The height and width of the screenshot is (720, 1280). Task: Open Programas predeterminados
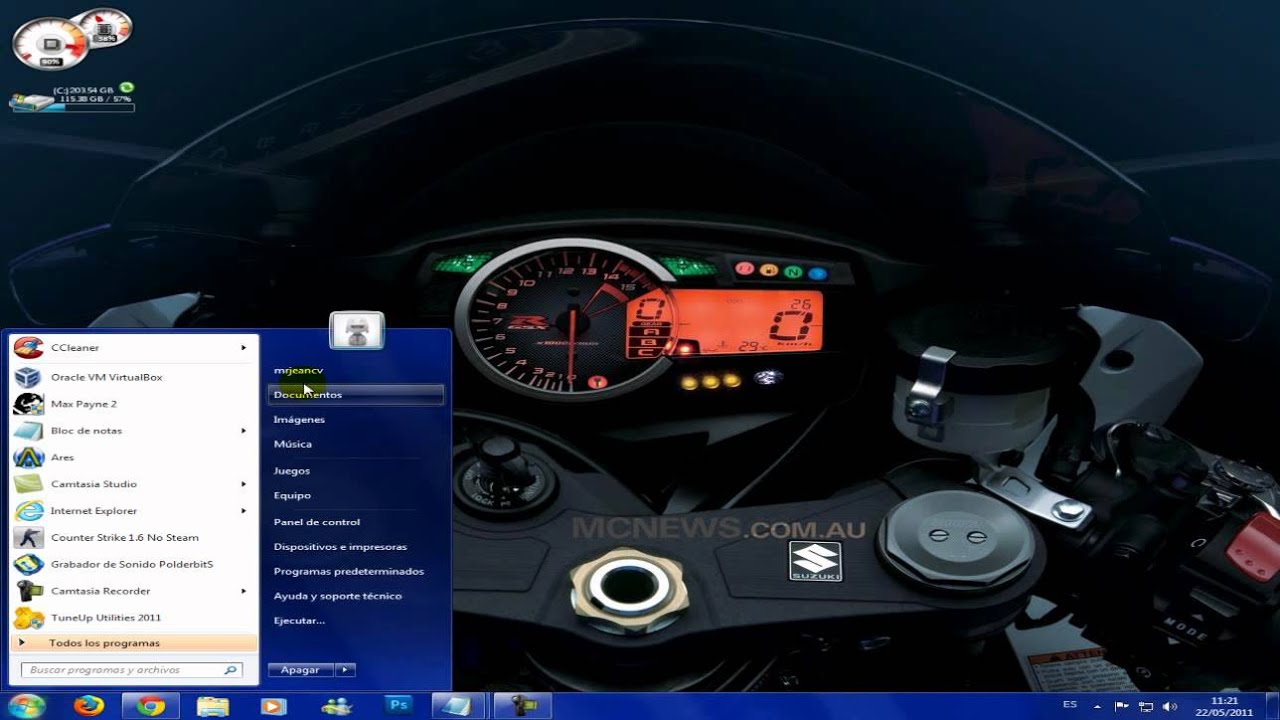(349, 572)
